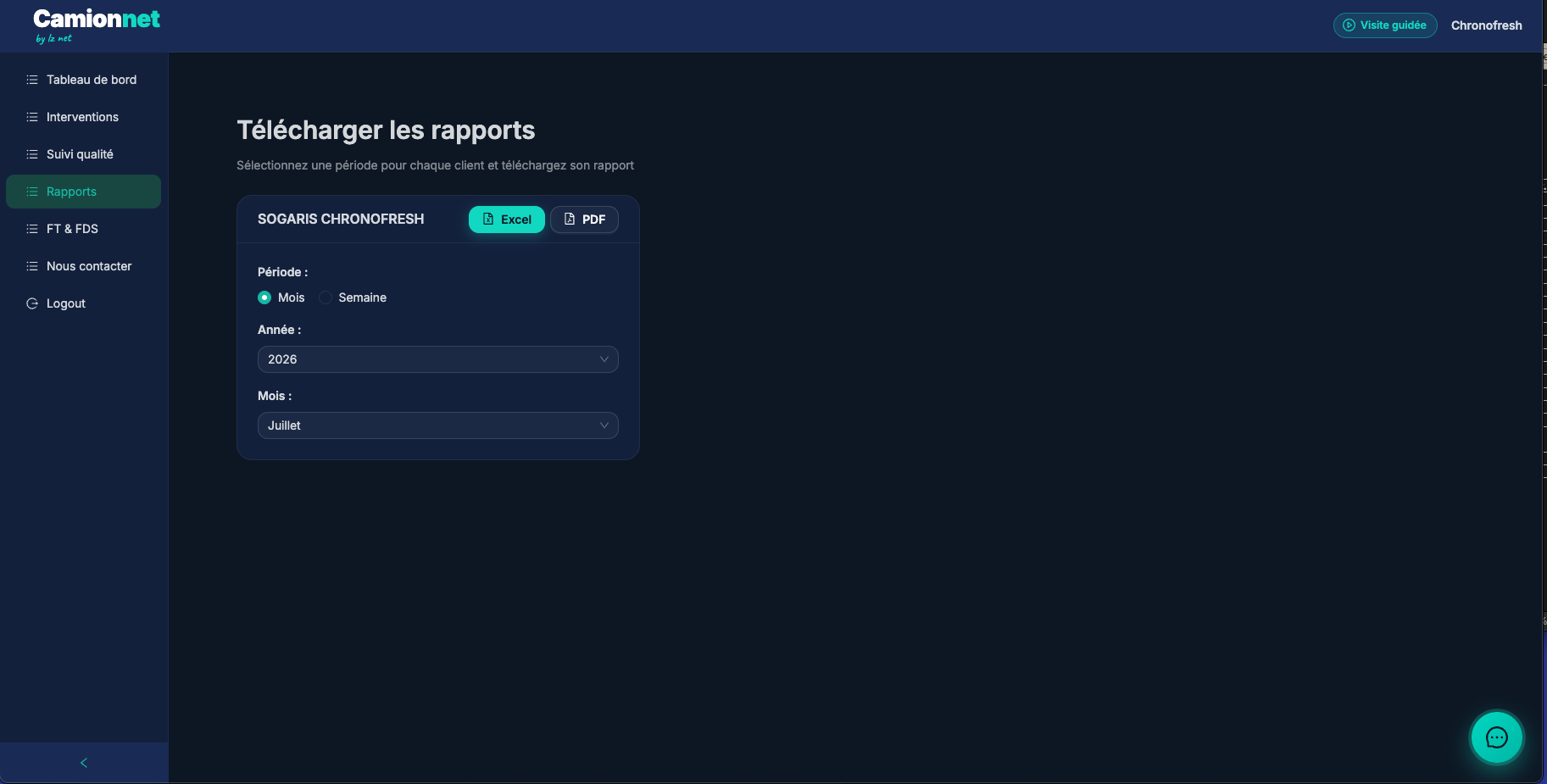Download the PDF report
This screenshot has height=784, width=1547.
[x=584, y=220]
